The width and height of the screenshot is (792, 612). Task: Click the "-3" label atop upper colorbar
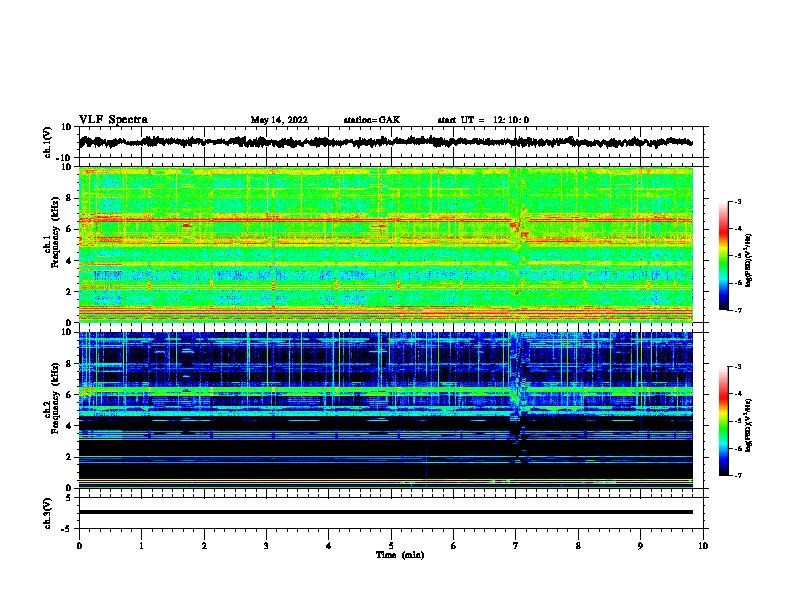tap(737, 202)
